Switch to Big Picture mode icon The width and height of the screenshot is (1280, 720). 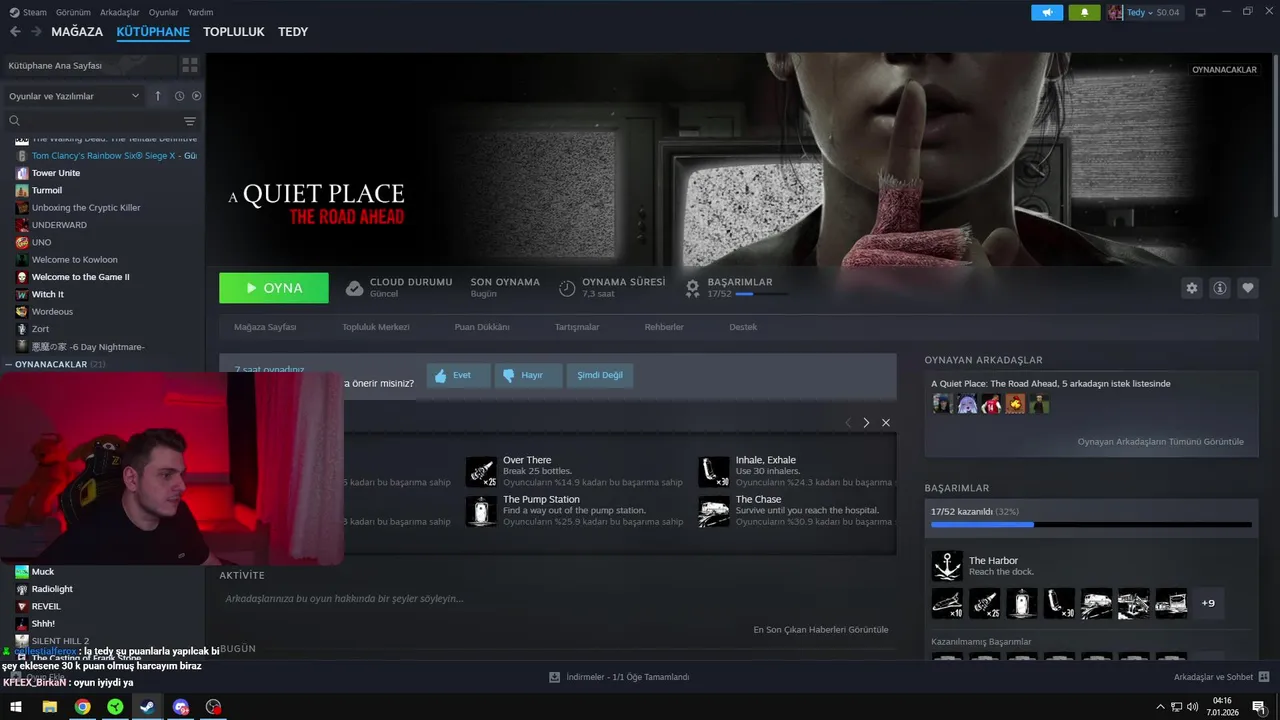point(1201,12)
